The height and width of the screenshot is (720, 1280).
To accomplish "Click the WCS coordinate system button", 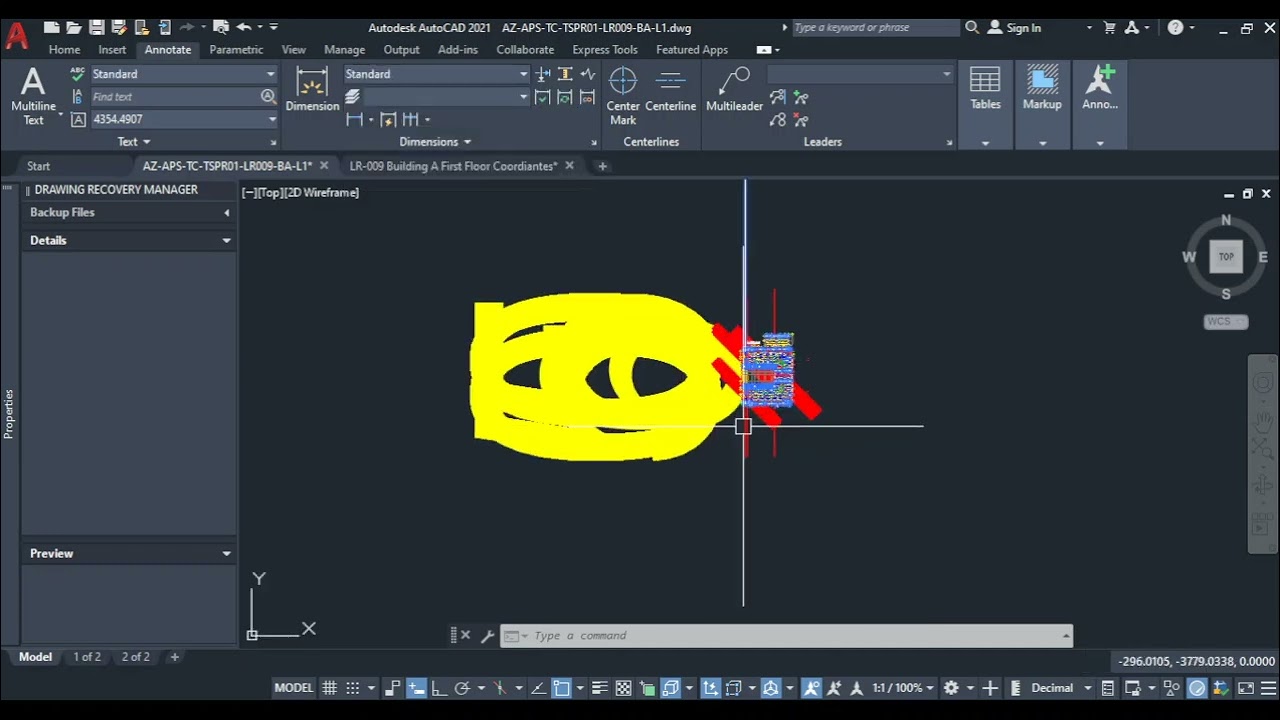I will tap(1226, 322).
